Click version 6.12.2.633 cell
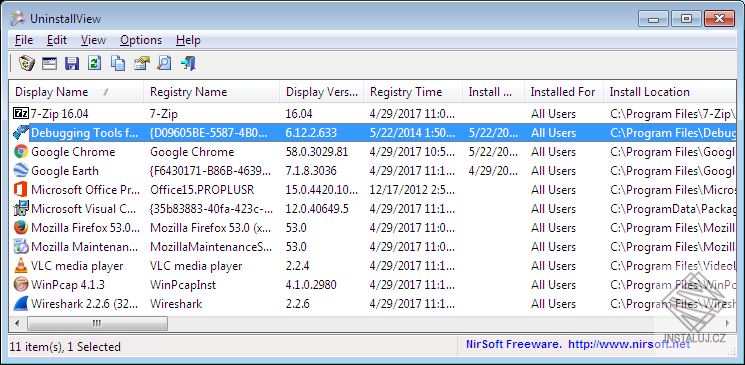Screen dimensions: 745x365 click(311, 133)
